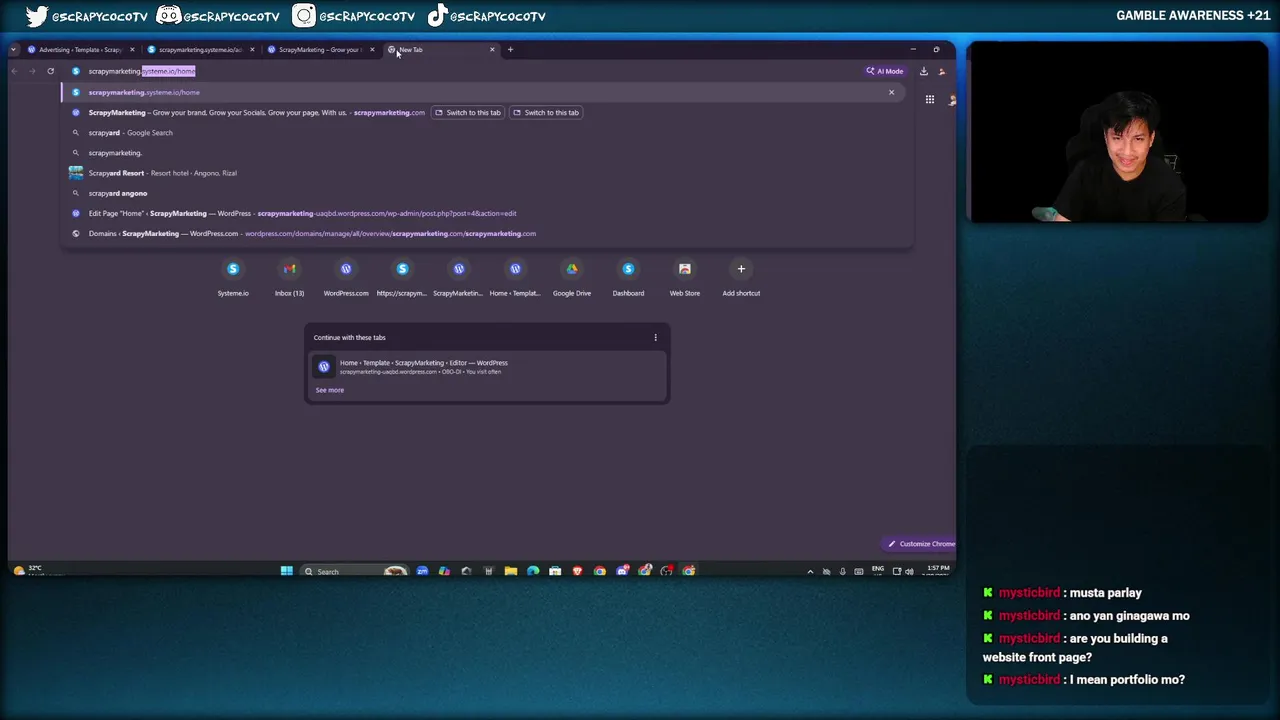Open Brave browser from the taskbar
Image resolution: width=1280 pixels, height=720 pixels.
[x=577, y=571]
